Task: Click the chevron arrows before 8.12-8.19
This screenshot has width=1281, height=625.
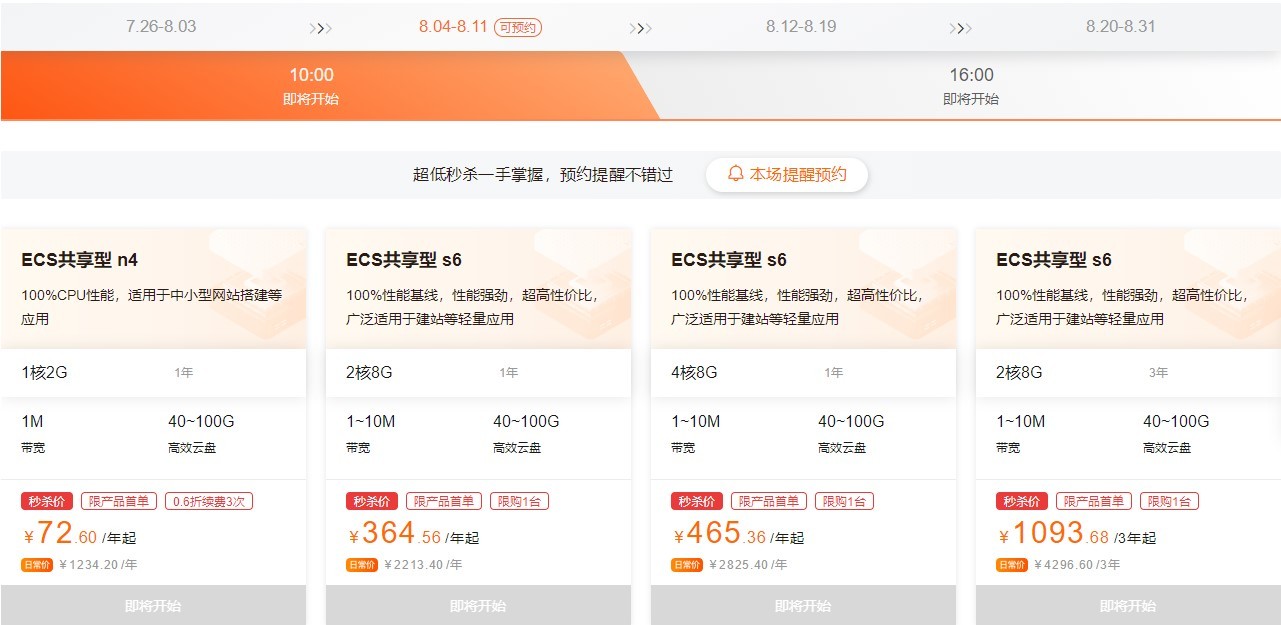Action: tap(640, 28)
